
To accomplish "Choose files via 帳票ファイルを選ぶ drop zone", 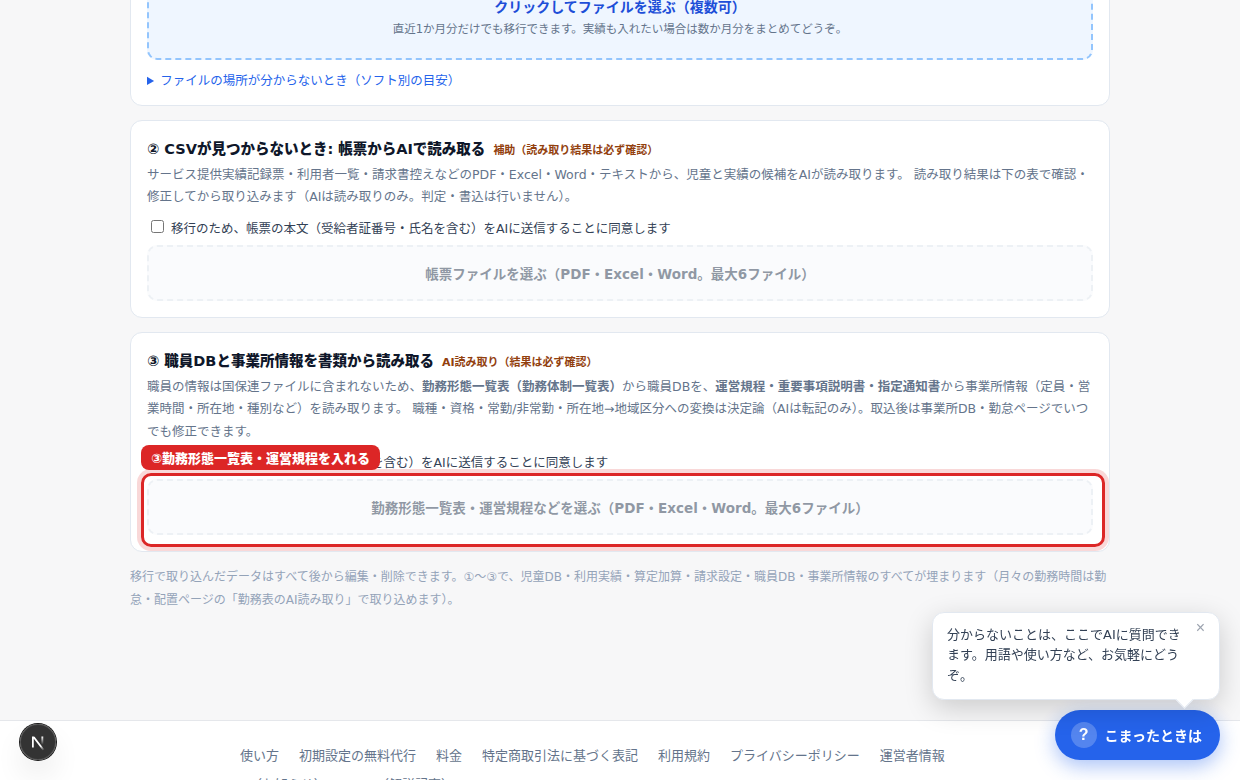I will click(x=620, y=273).
